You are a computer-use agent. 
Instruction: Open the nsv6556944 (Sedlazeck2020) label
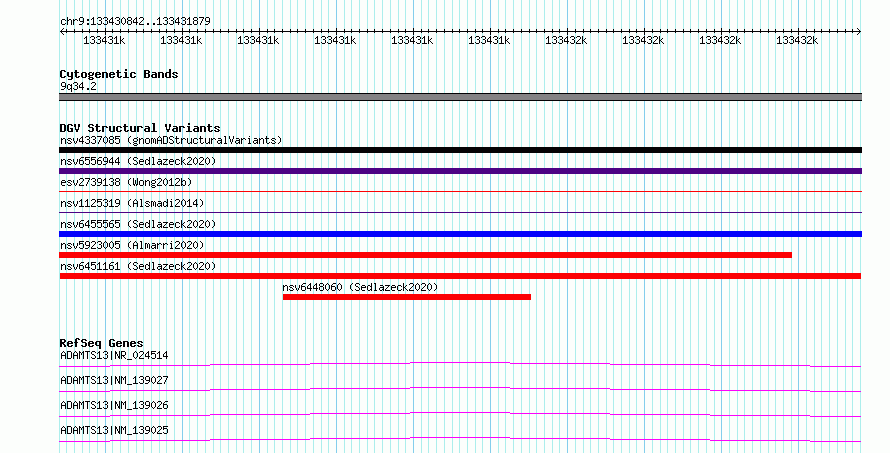pyautogui.click(x=138, y=161)
